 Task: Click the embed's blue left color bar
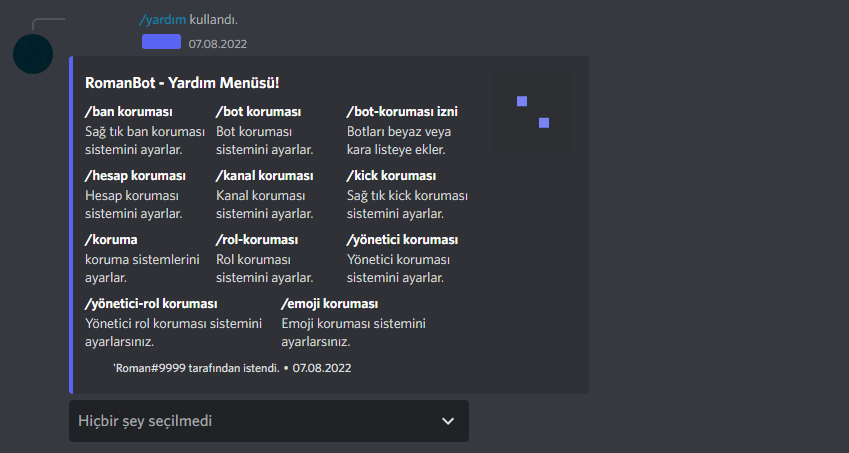(x=71, y=225)
